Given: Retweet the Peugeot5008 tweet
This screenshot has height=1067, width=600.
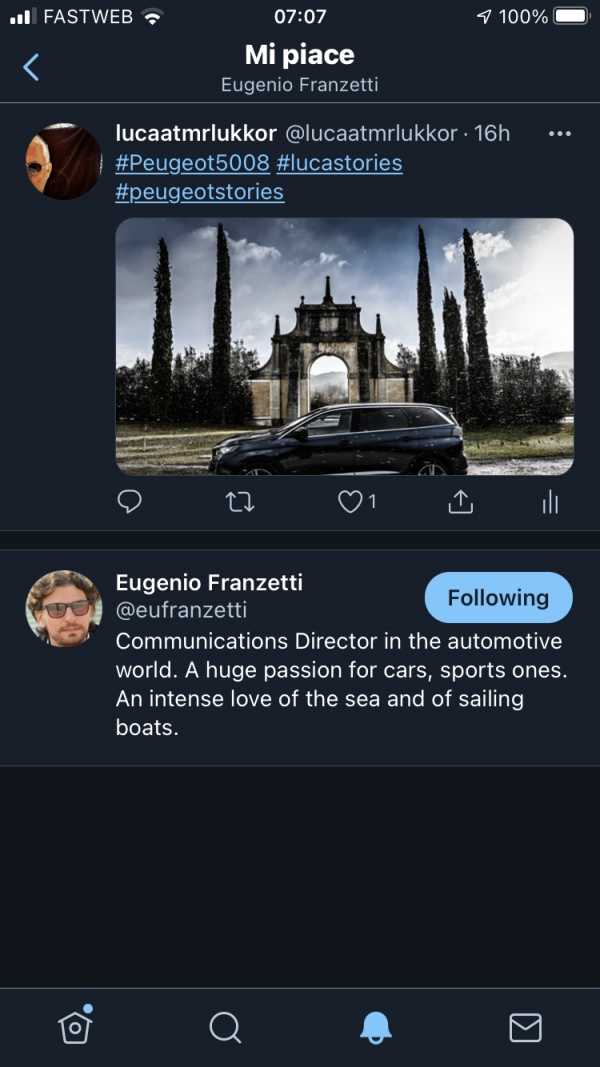Looking at the screenshot, I should [x=240, y=502].
